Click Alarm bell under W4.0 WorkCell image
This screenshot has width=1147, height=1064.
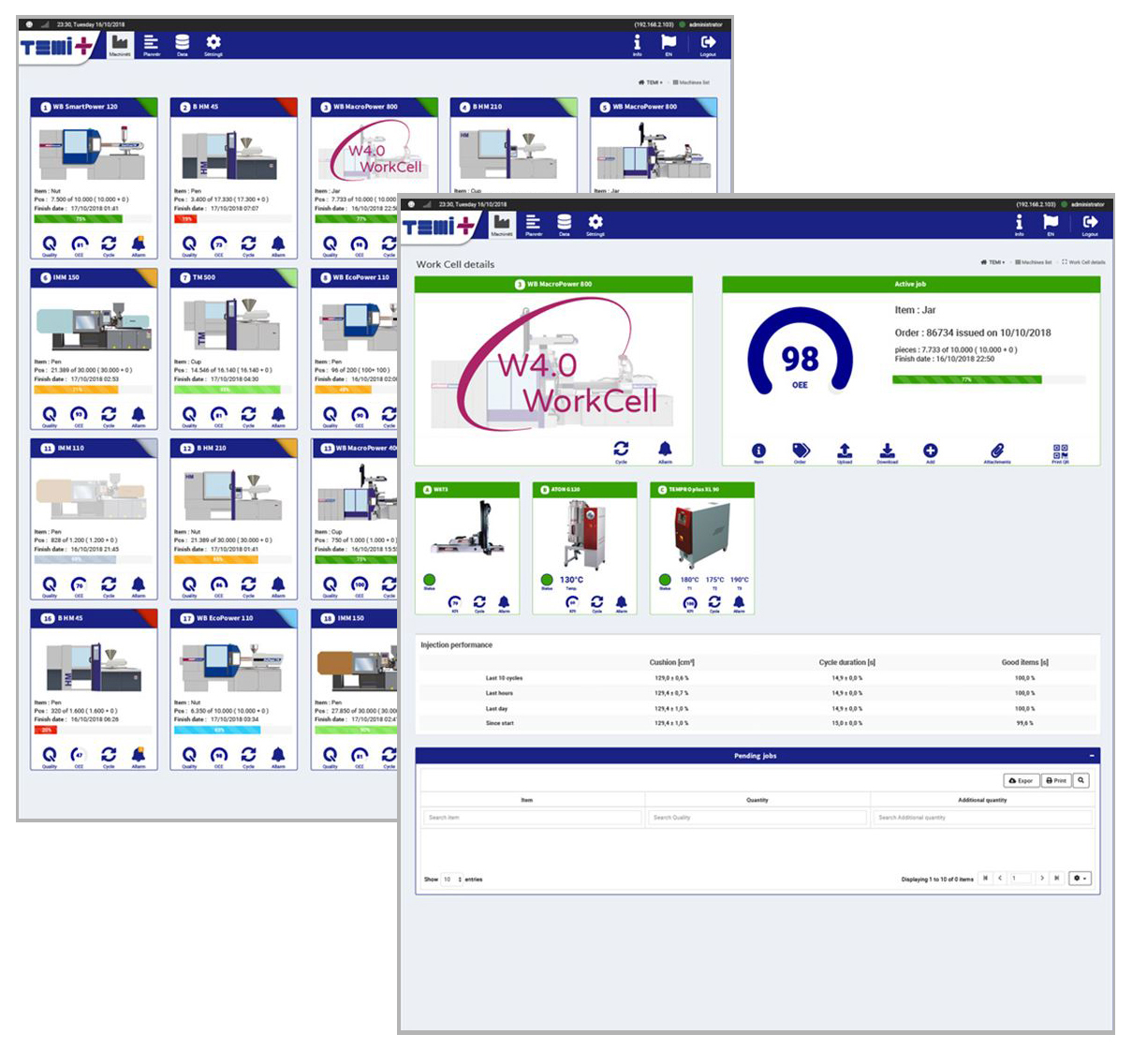click(665, 451)
